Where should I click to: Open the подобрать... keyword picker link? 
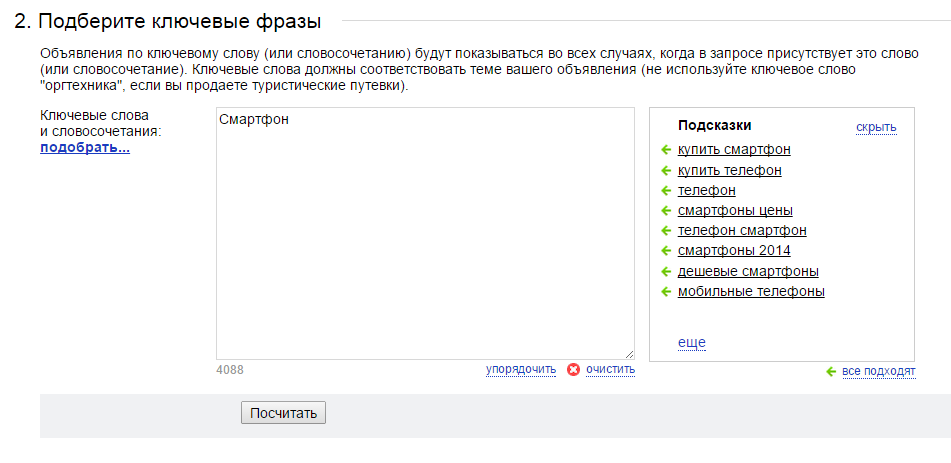85,147
